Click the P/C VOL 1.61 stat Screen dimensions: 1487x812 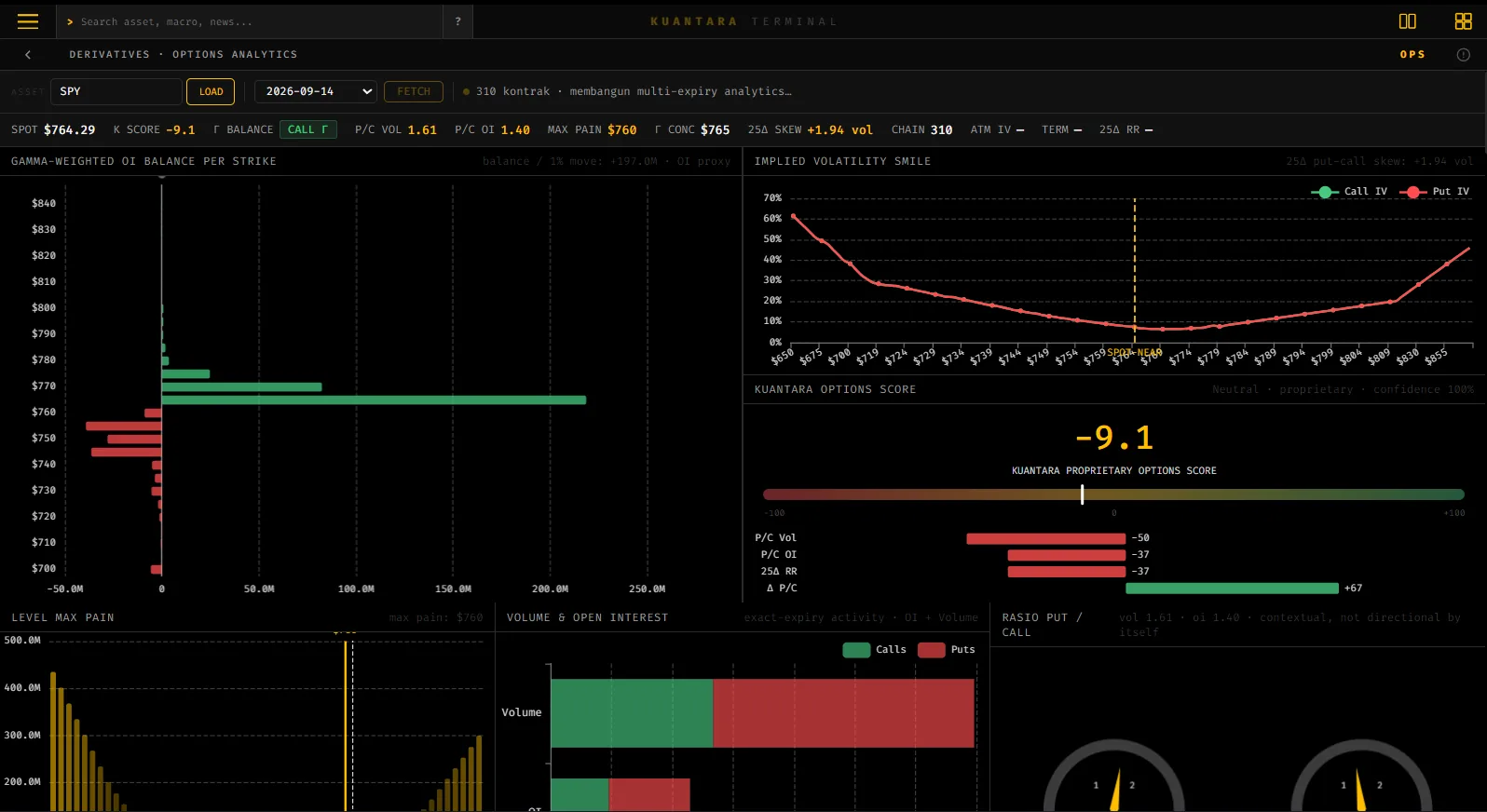click(x=396, y=129)
